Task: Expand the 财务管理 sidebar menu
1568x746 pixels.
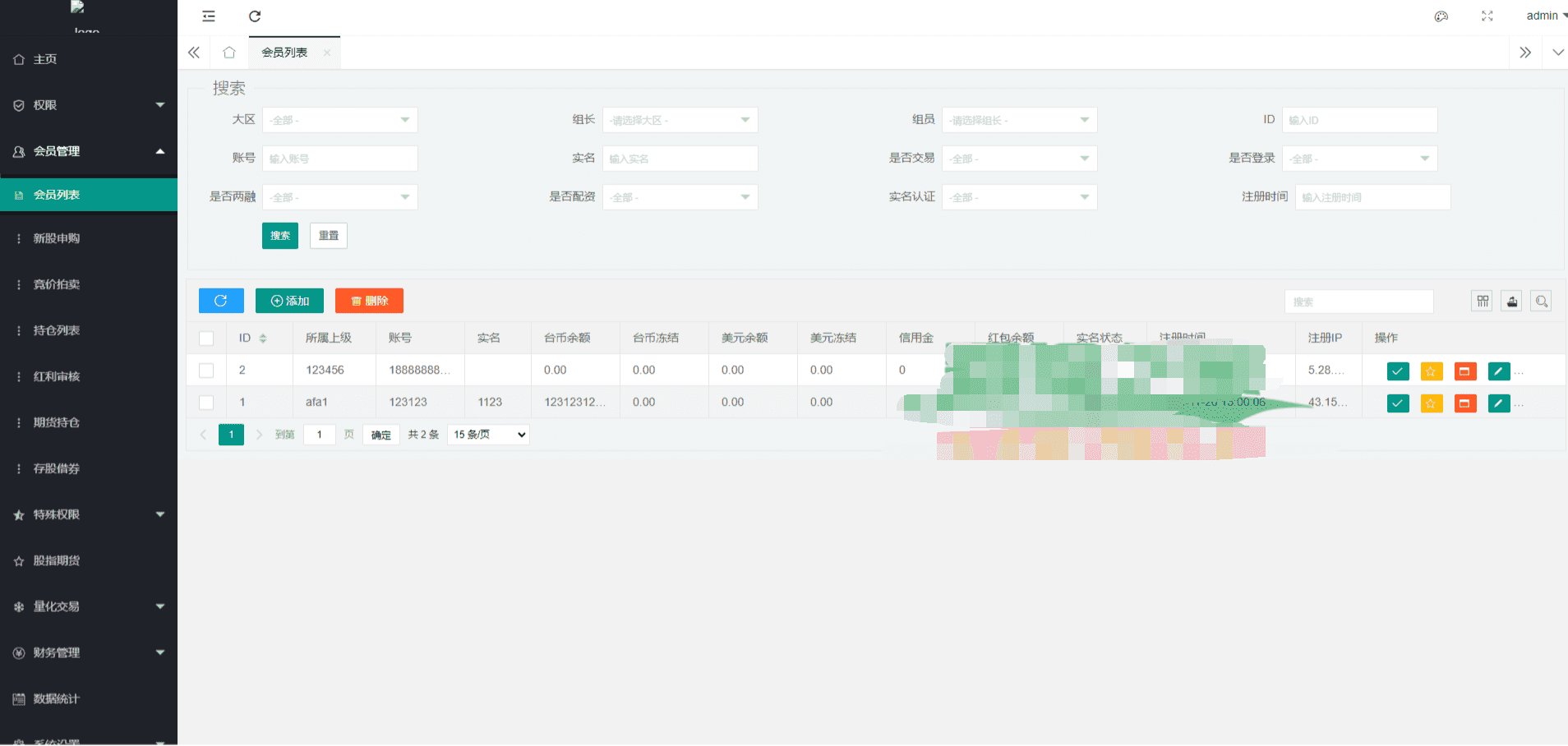Action: [x=89, y=652]
